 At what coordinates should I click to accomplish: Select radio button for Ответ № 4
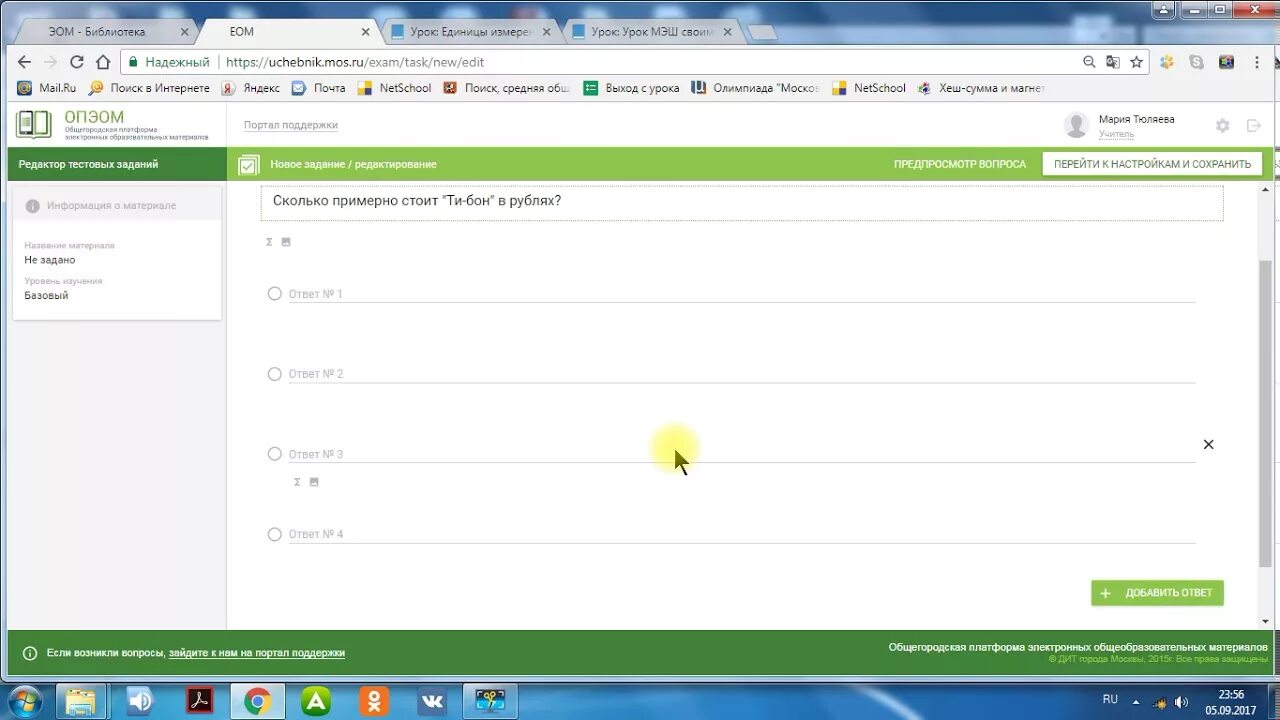(x=275, y=534)
